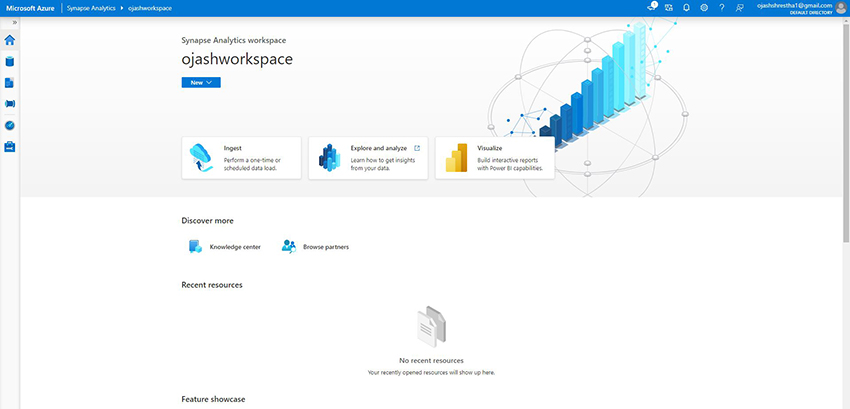Click the Knowledge center icon

click(x=195, y=246)
